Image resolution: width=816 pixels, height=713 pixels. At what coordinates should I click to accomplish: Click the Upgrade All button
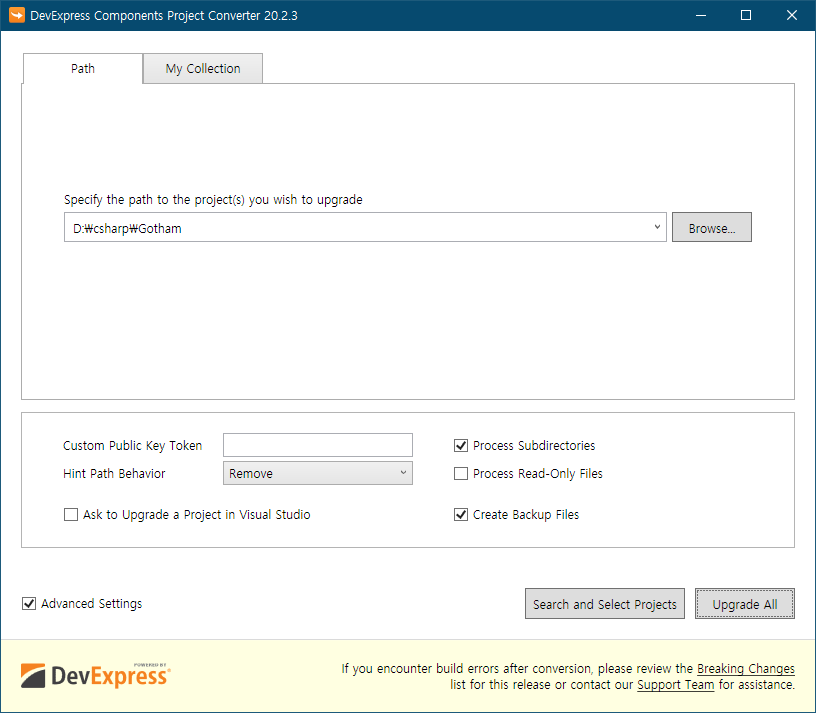click(745, 604)
